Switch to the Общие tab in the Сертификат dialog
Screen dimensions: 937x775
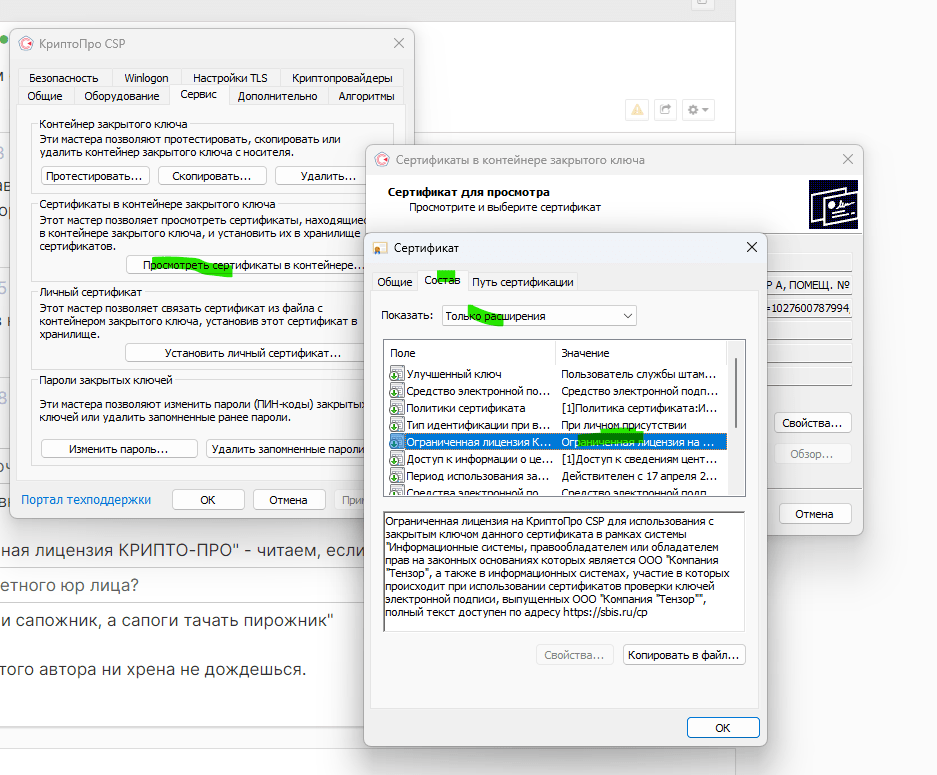(394, 282)
